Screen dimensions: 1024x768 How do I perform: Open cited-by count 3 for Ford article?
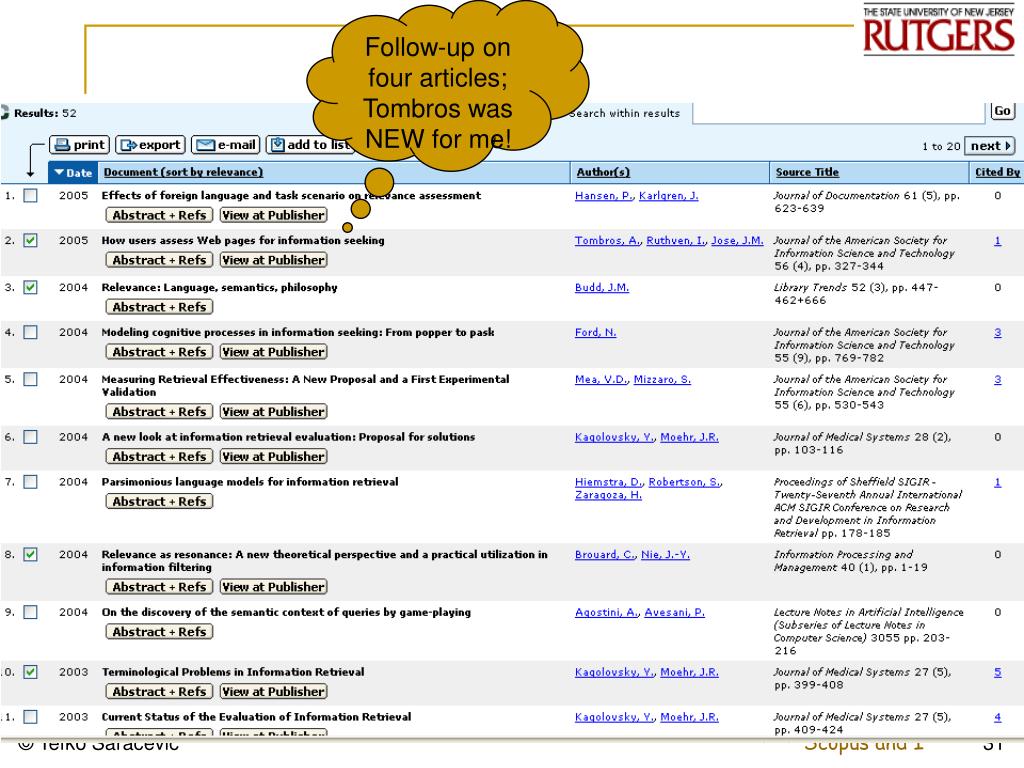997,332
